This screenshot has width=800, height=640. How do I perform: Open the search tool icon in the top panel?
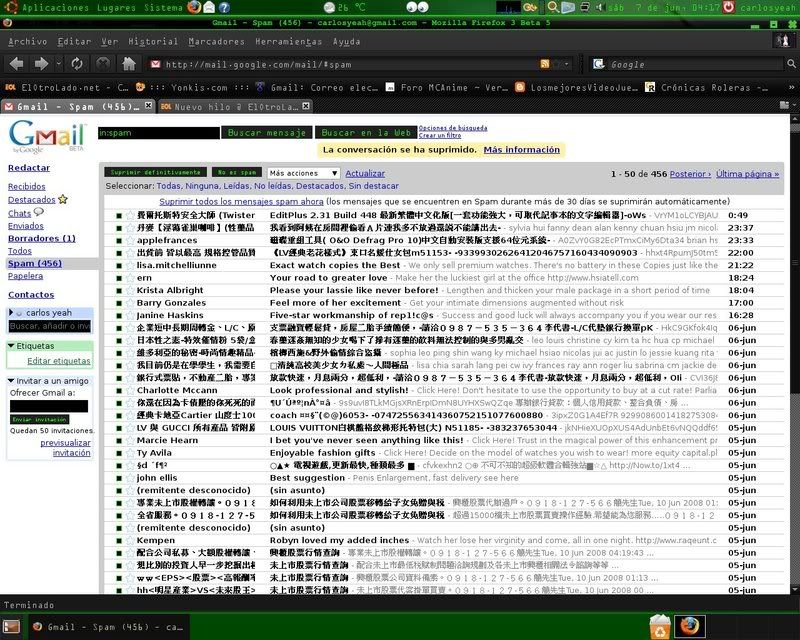pyautogui.click(x=553, y=7)
